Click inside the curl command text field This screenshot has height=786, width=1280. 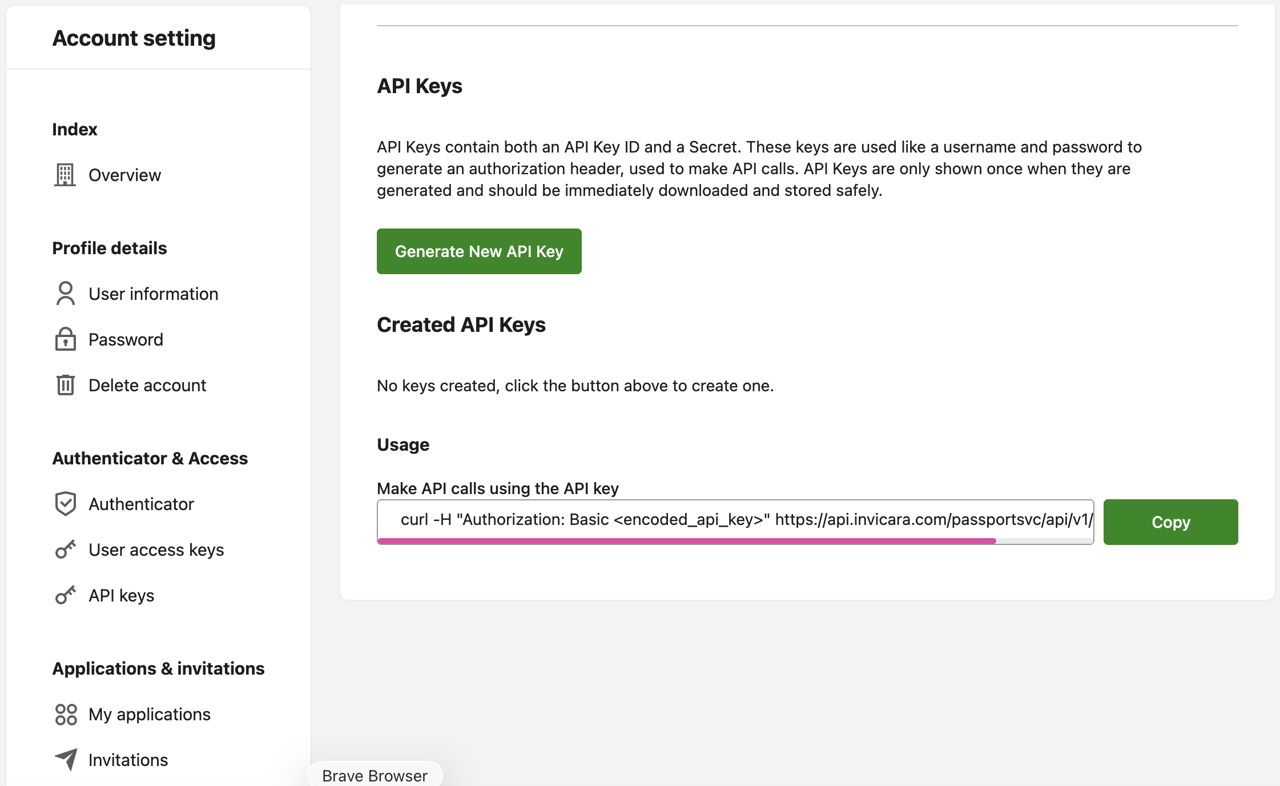point(735,519)
